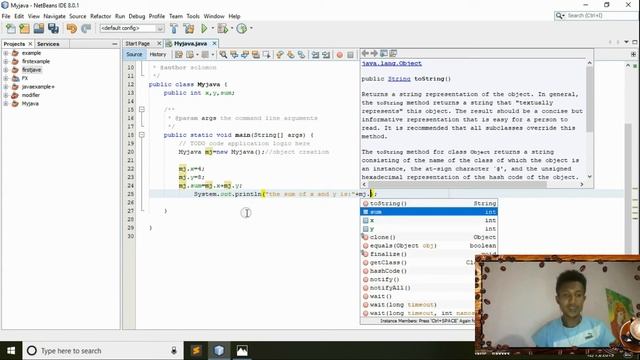Click the Shift Line Right editor icon
Screen dimensions: 640x360
pyautogui.click(x=326, y=54)
